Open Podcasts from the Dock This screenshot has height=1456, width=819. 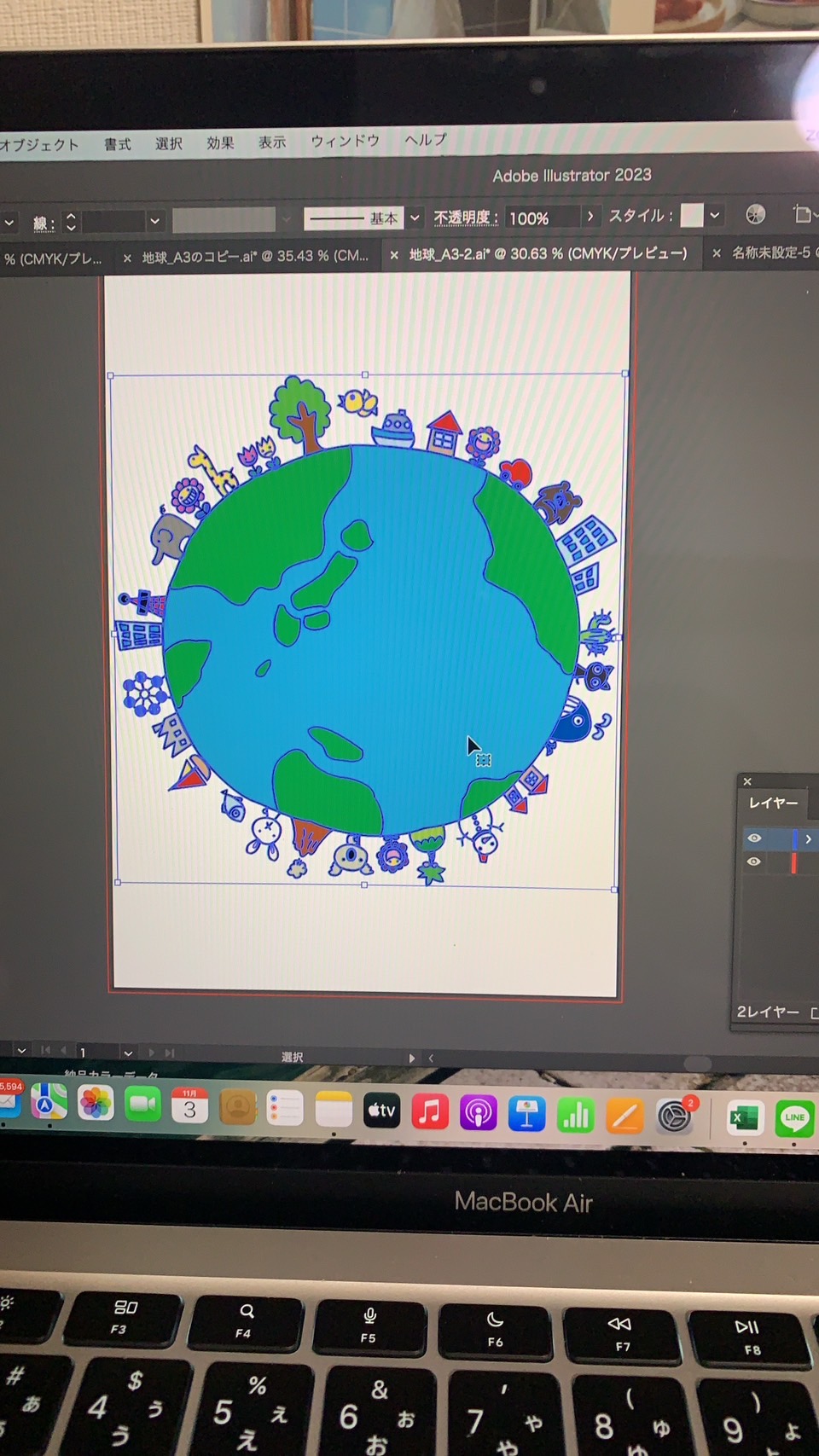pyautogui.click(x=478, y=1113)
